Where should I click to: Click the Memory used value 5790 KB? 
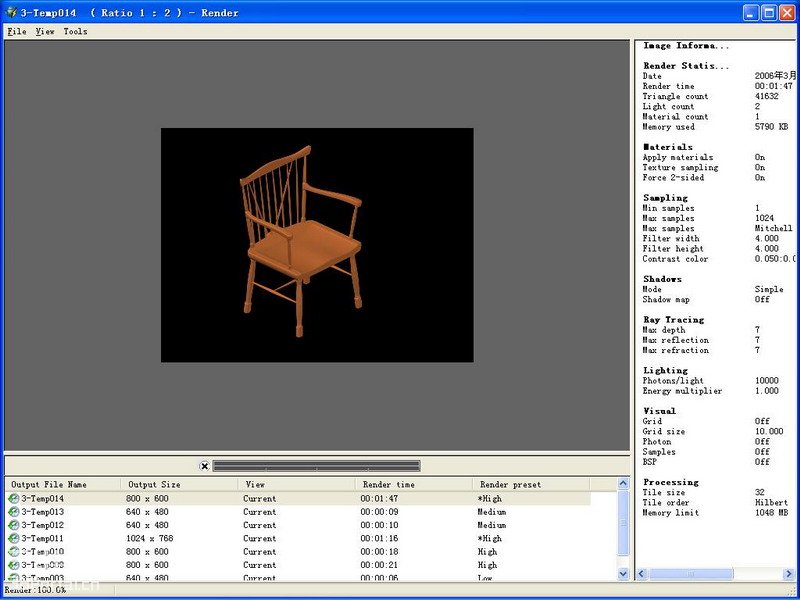coord(771,127)
